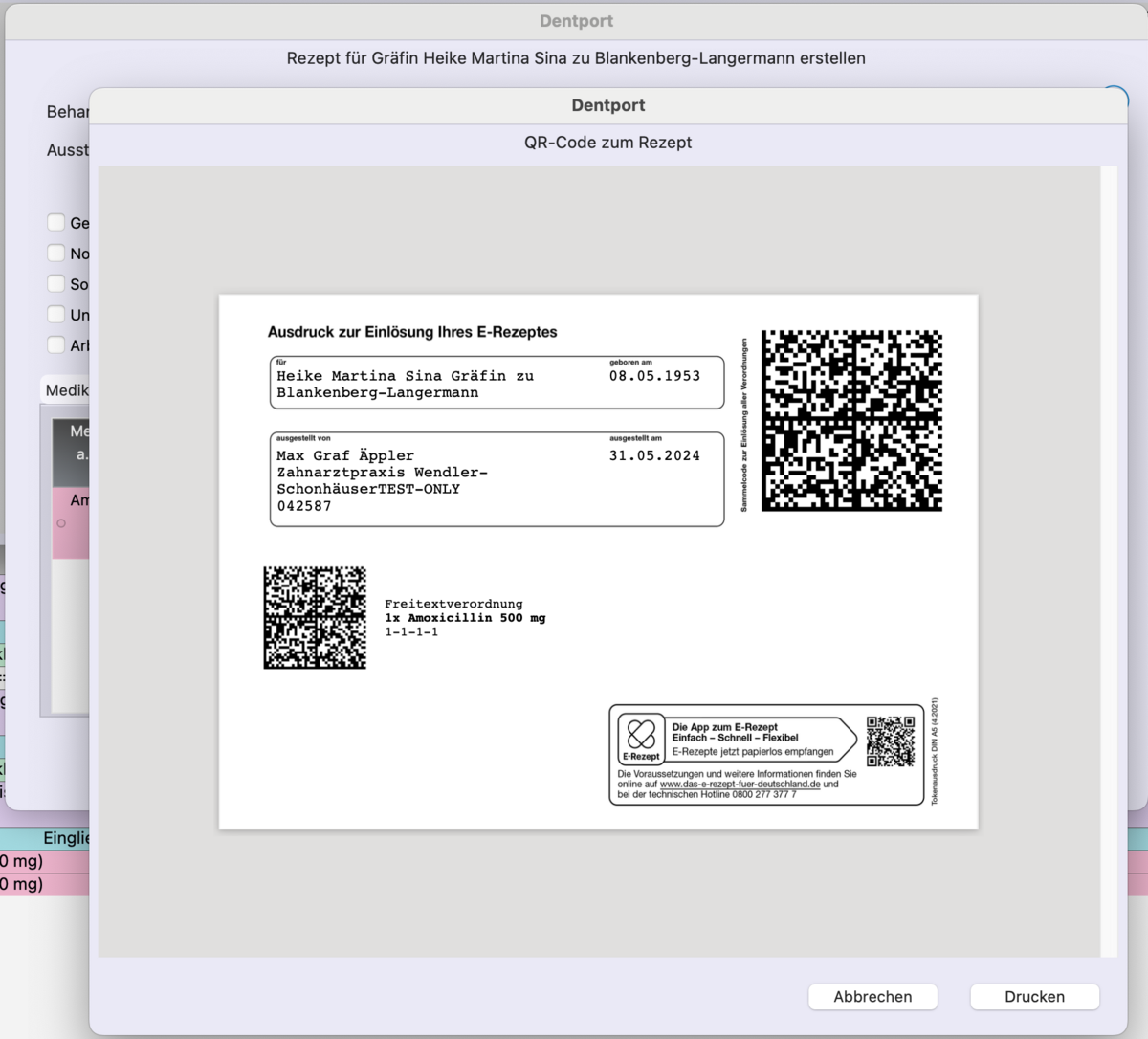Toggle the checkbox beside 'Un' in the background window
Screen dimensions: 1148x1039
point(56,314)
